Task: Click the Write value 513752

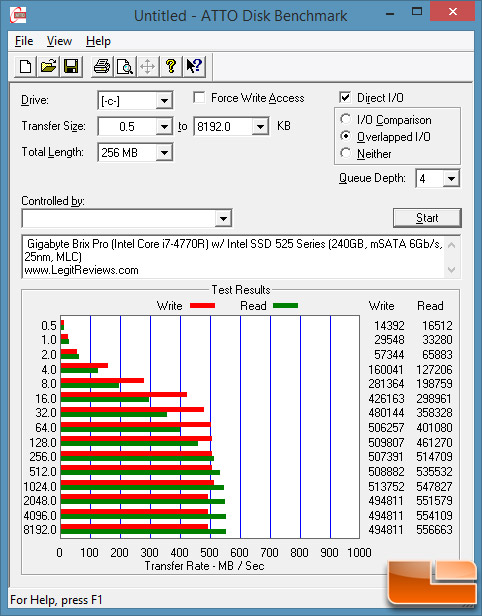Action: 386,486
